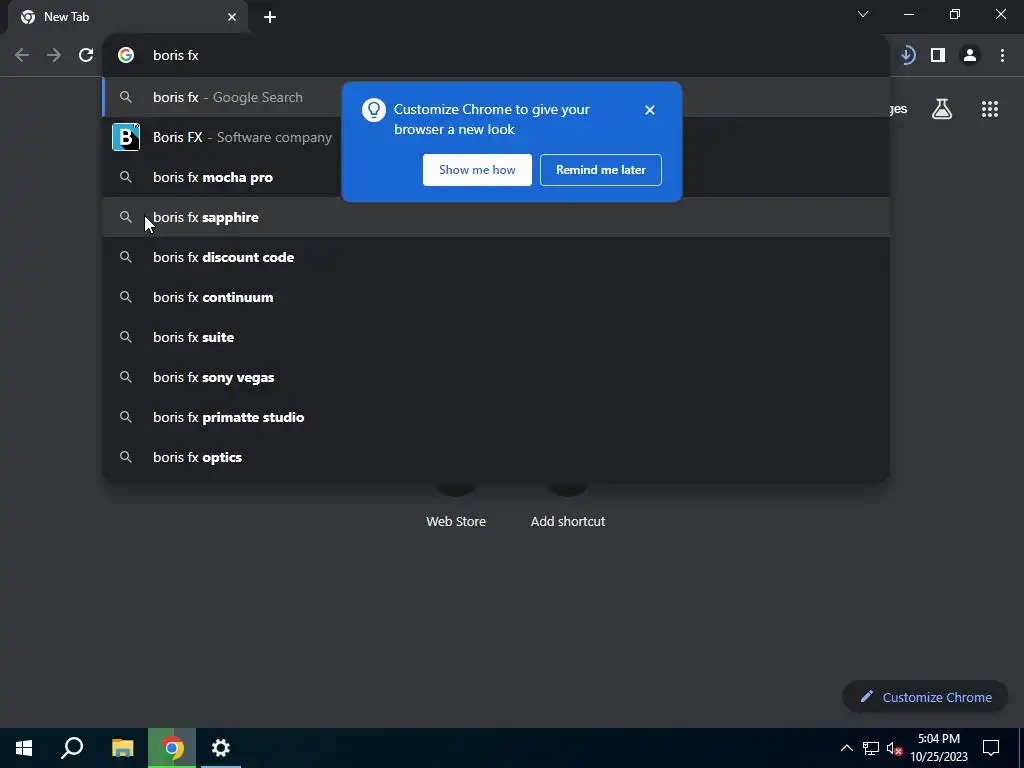The width and height of the screenshot is (1024, 768).
Task: Choose 'boris fx mocha pro' suggestion
Action: [496, 178]
